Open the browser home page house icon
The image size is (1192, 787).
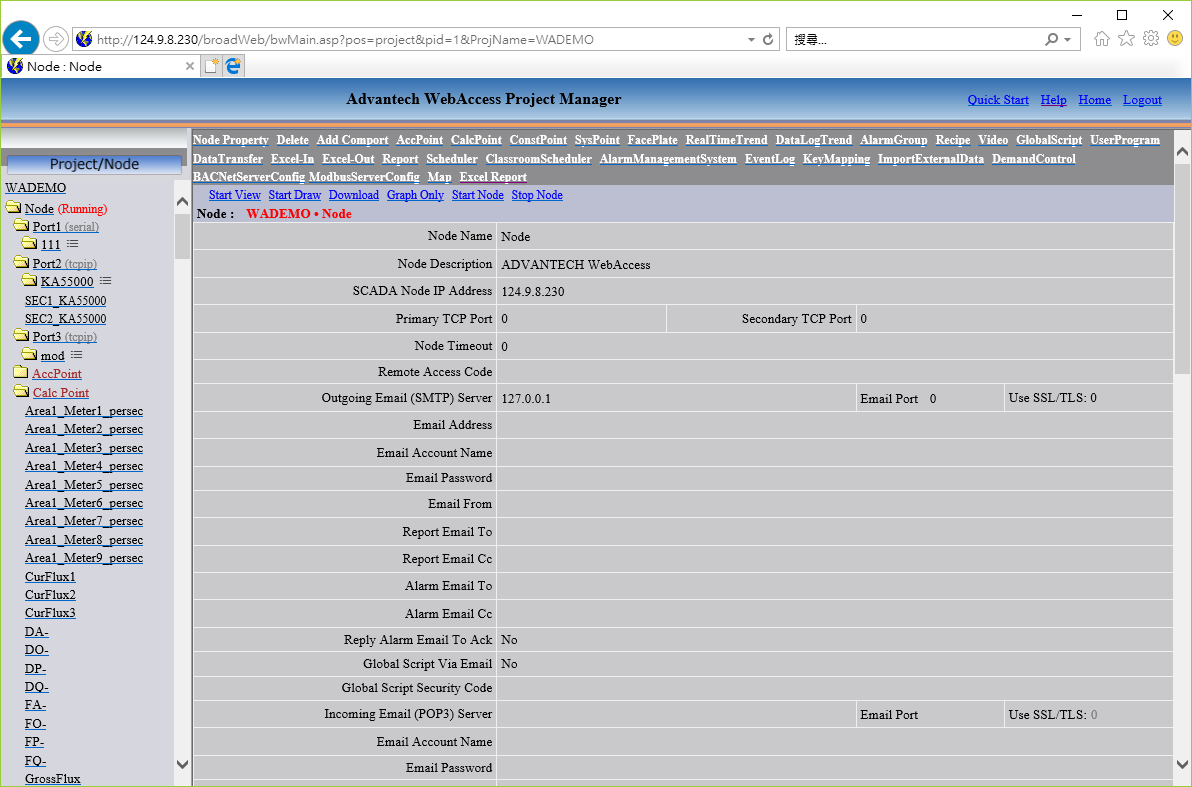(1102, 39)
